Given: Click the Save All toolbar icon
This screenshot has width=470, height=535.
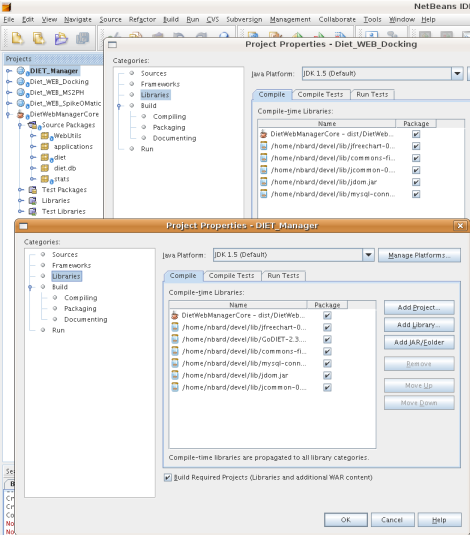Looking at the screenshot, I should click(x=82, y=38).
